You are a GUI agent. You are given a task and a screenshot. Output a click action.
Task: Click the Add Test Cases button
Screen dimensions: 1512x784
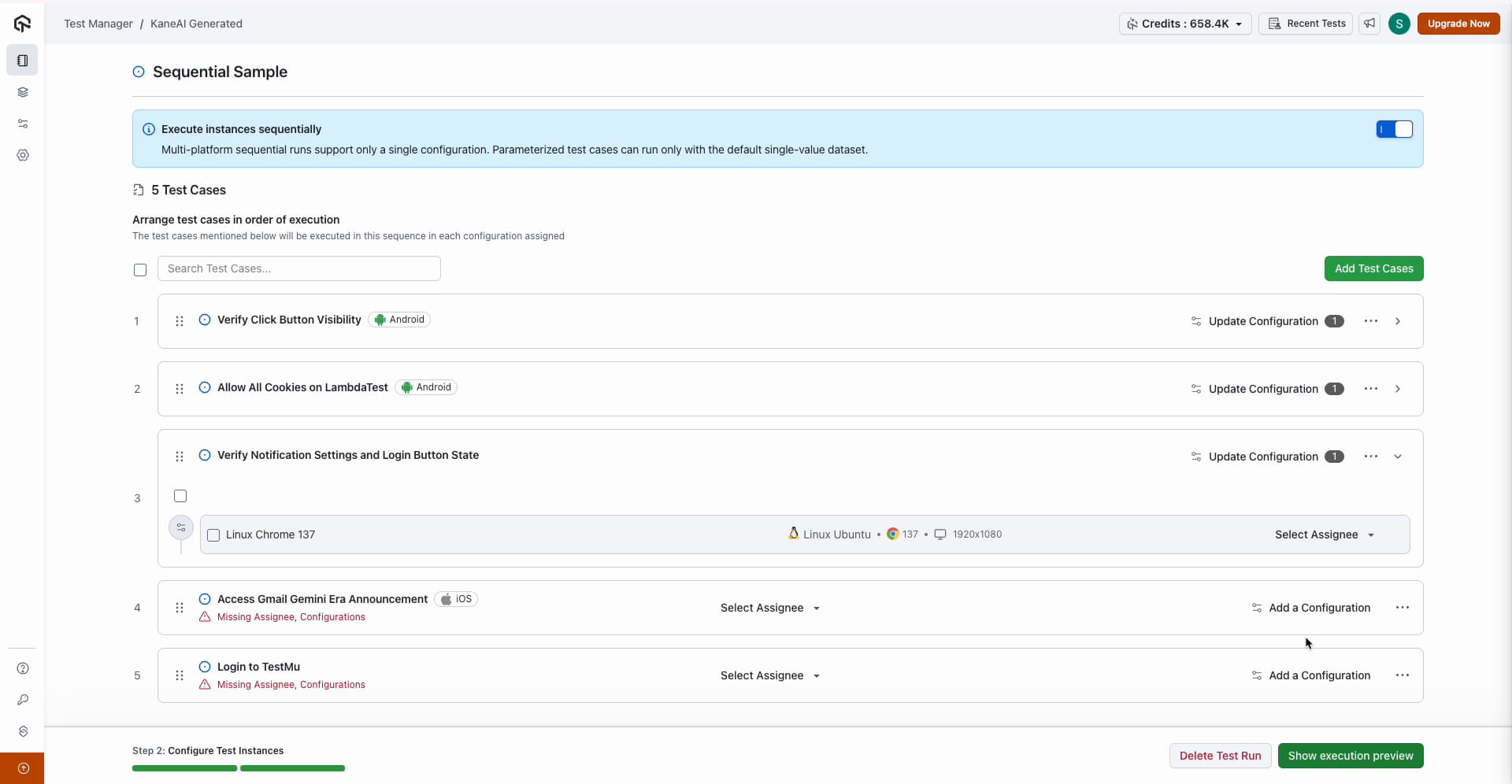pos(1374,268)
